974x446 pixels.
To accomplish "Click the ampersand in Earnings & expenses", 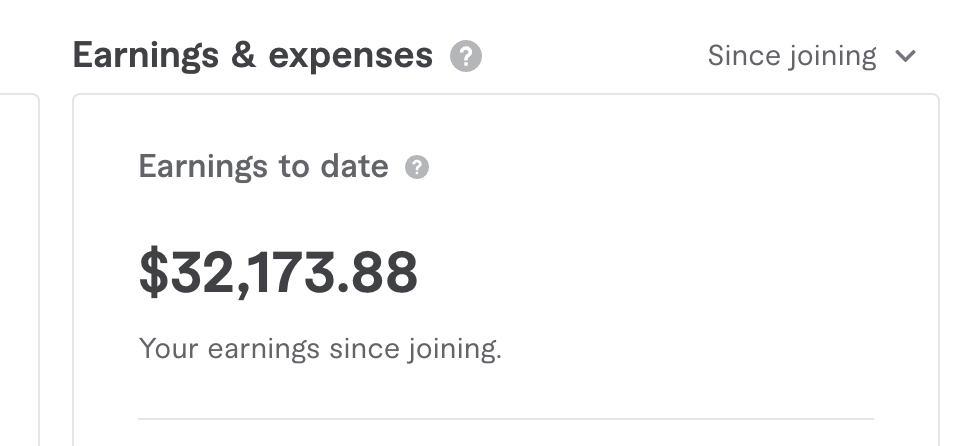I will pyautogui.click(x=243, y=57).
